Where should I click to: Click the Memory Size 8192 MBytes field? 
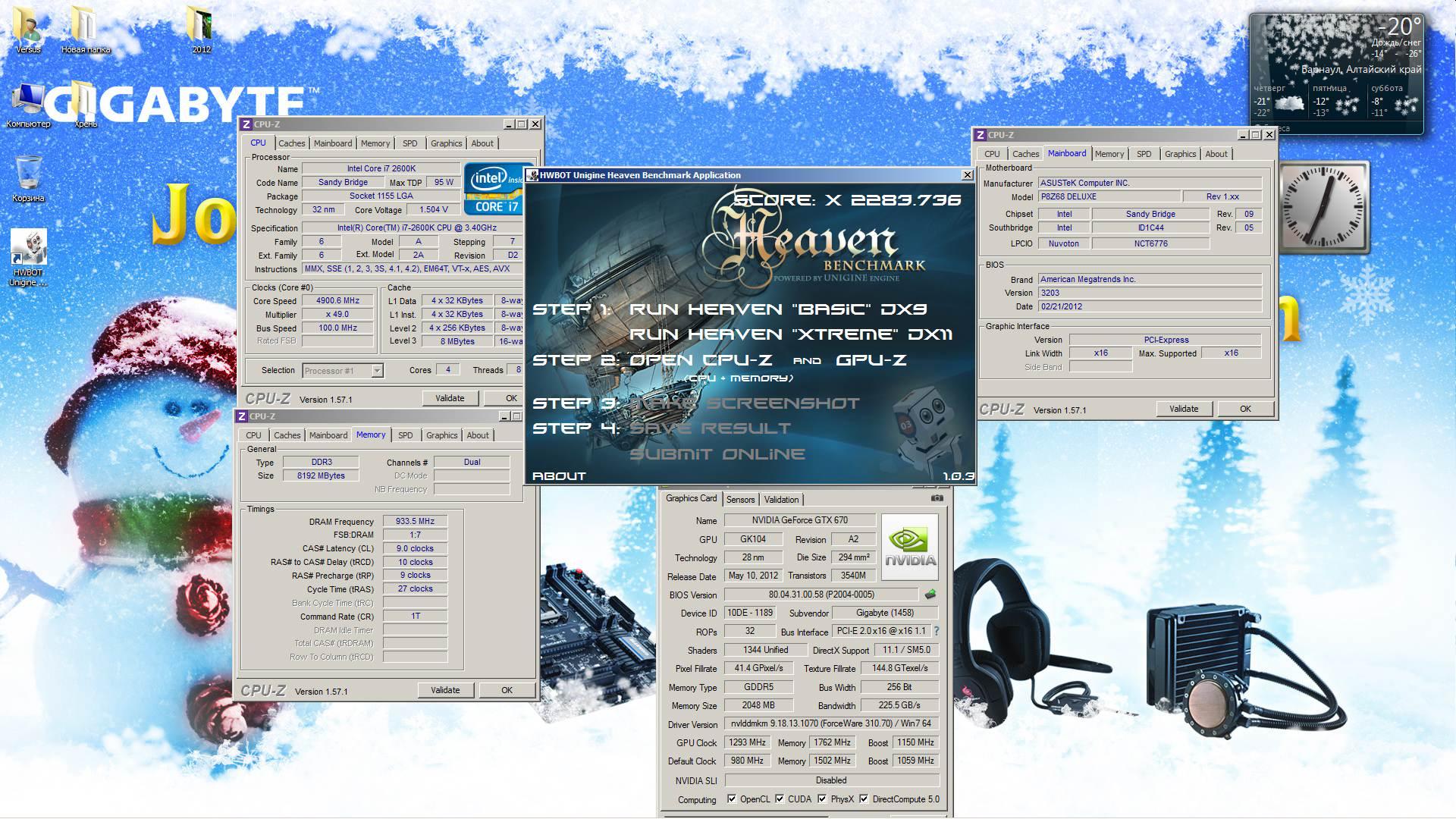(321, 475)
